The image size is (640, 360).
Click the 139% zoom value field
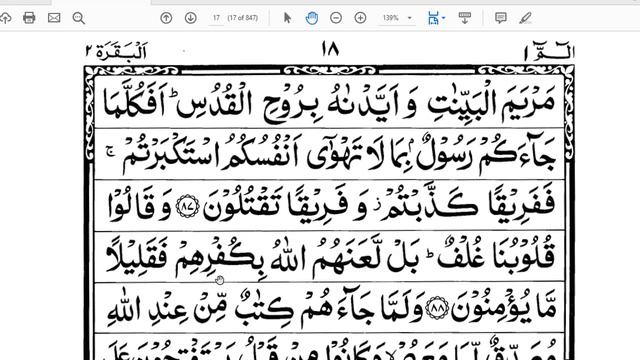point(391,18)
